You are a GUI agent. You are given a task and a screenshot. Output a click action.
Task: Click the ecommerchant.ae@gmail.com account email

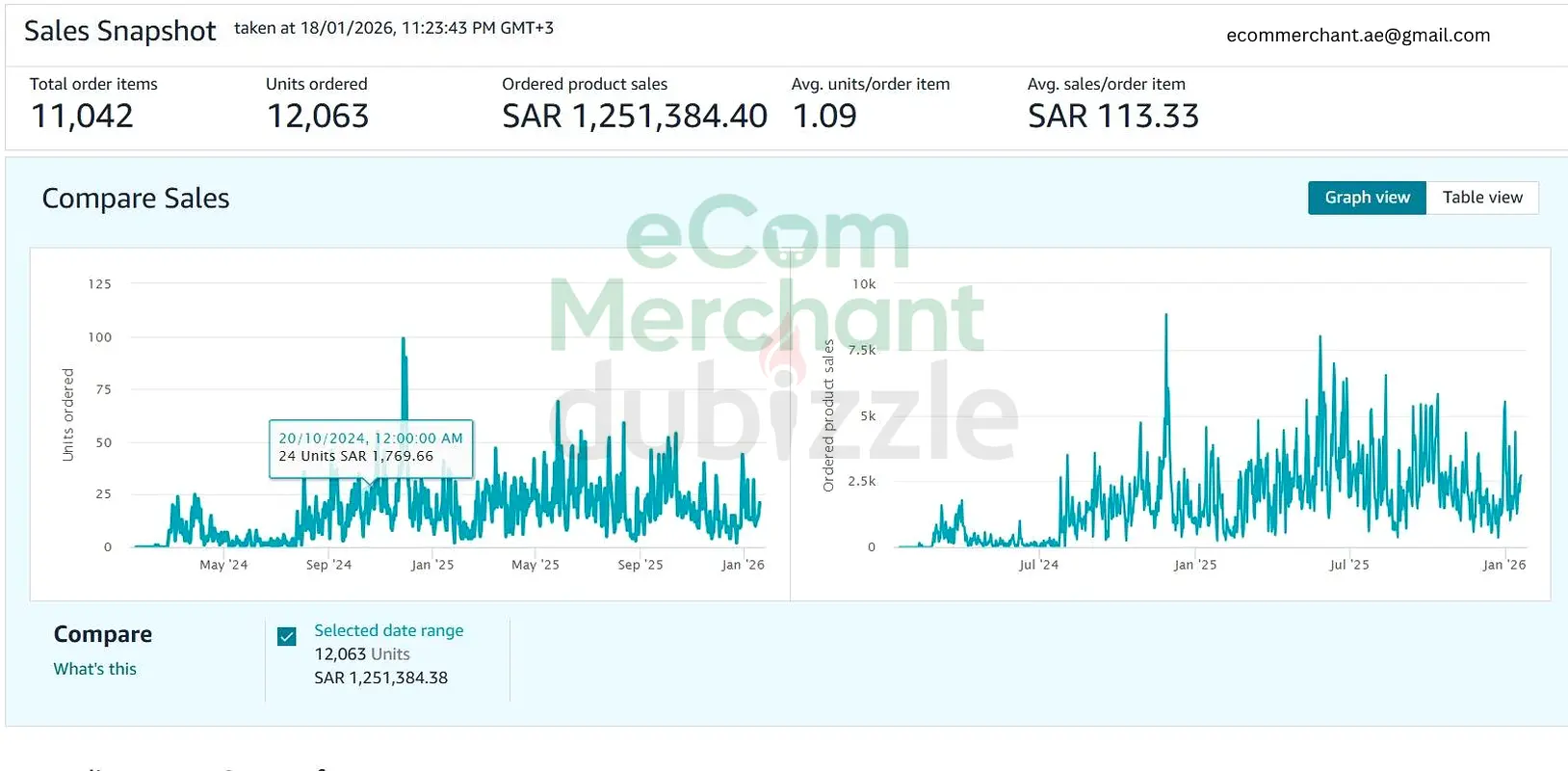click(x=1357, y=36)
